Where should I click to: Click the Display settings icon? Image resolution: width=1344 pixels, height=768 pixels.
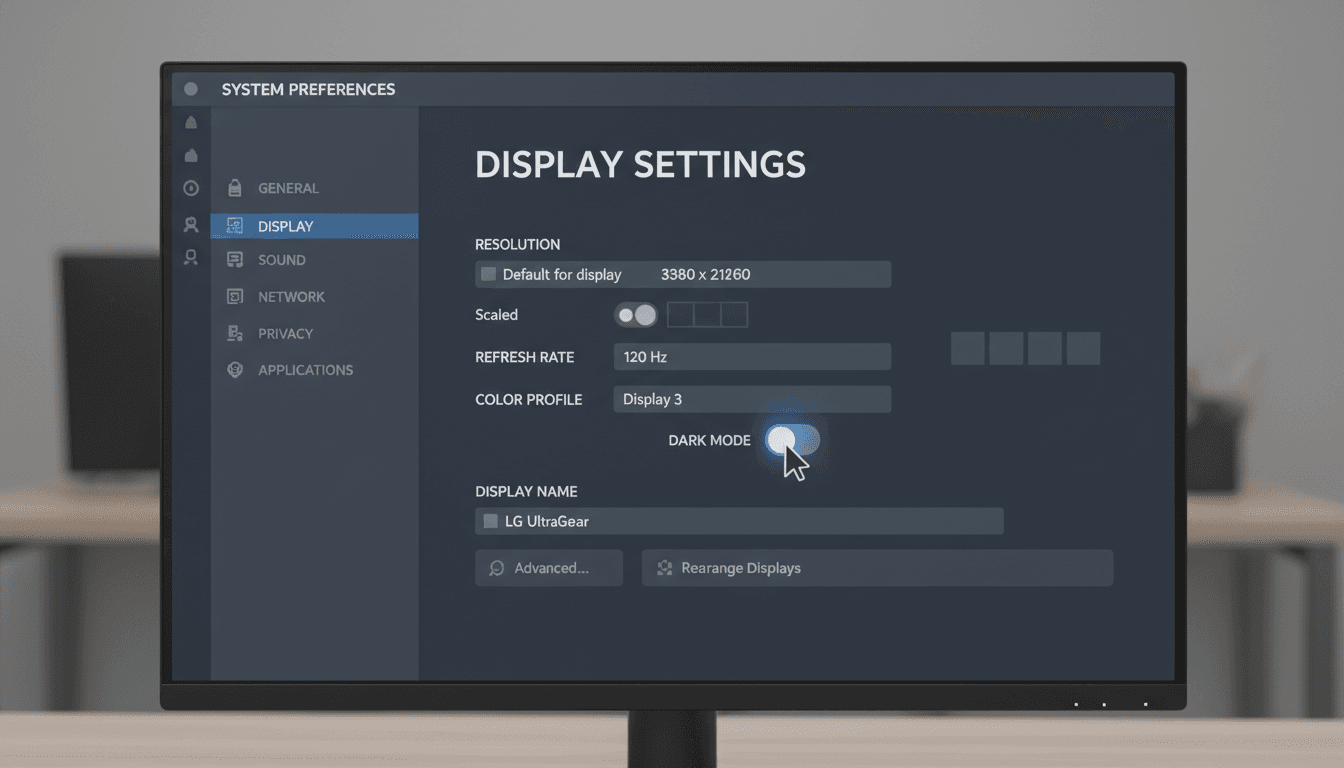[234, 225]
